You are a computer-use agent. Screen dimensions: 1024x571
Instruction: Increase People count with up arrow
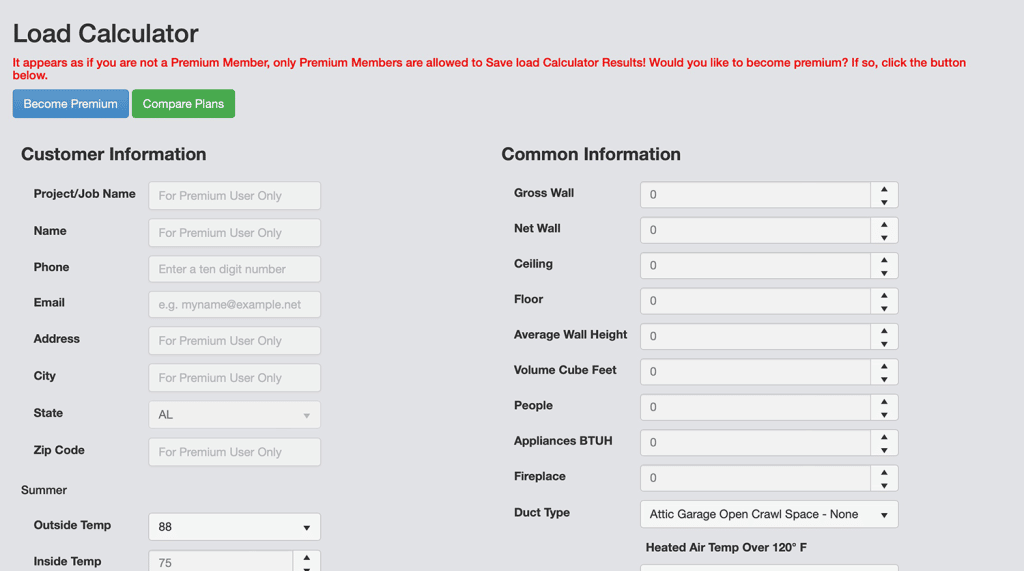[884, 401]
